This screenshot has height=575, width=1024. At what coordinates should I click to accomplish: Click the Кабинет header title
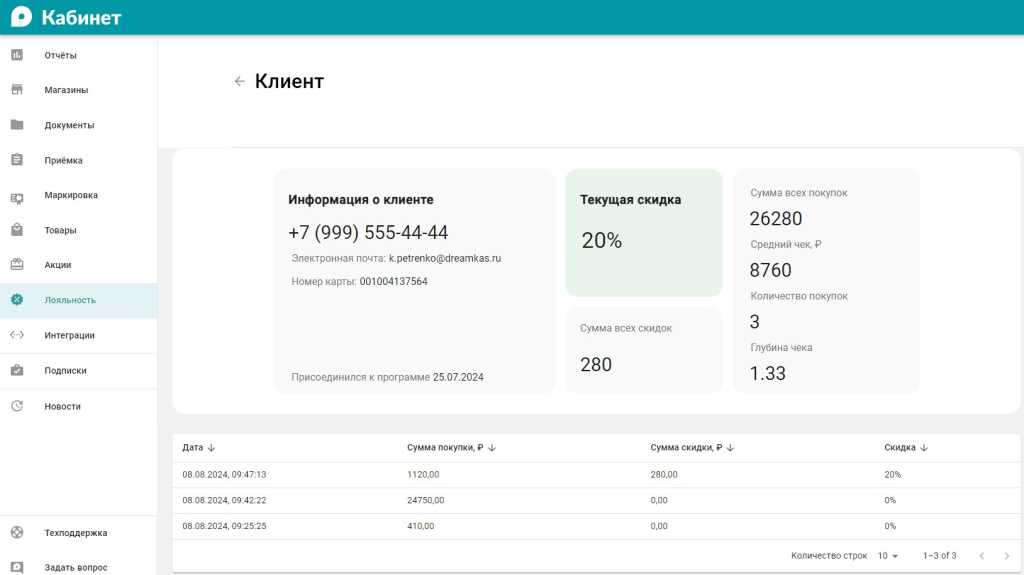point(81,18)
